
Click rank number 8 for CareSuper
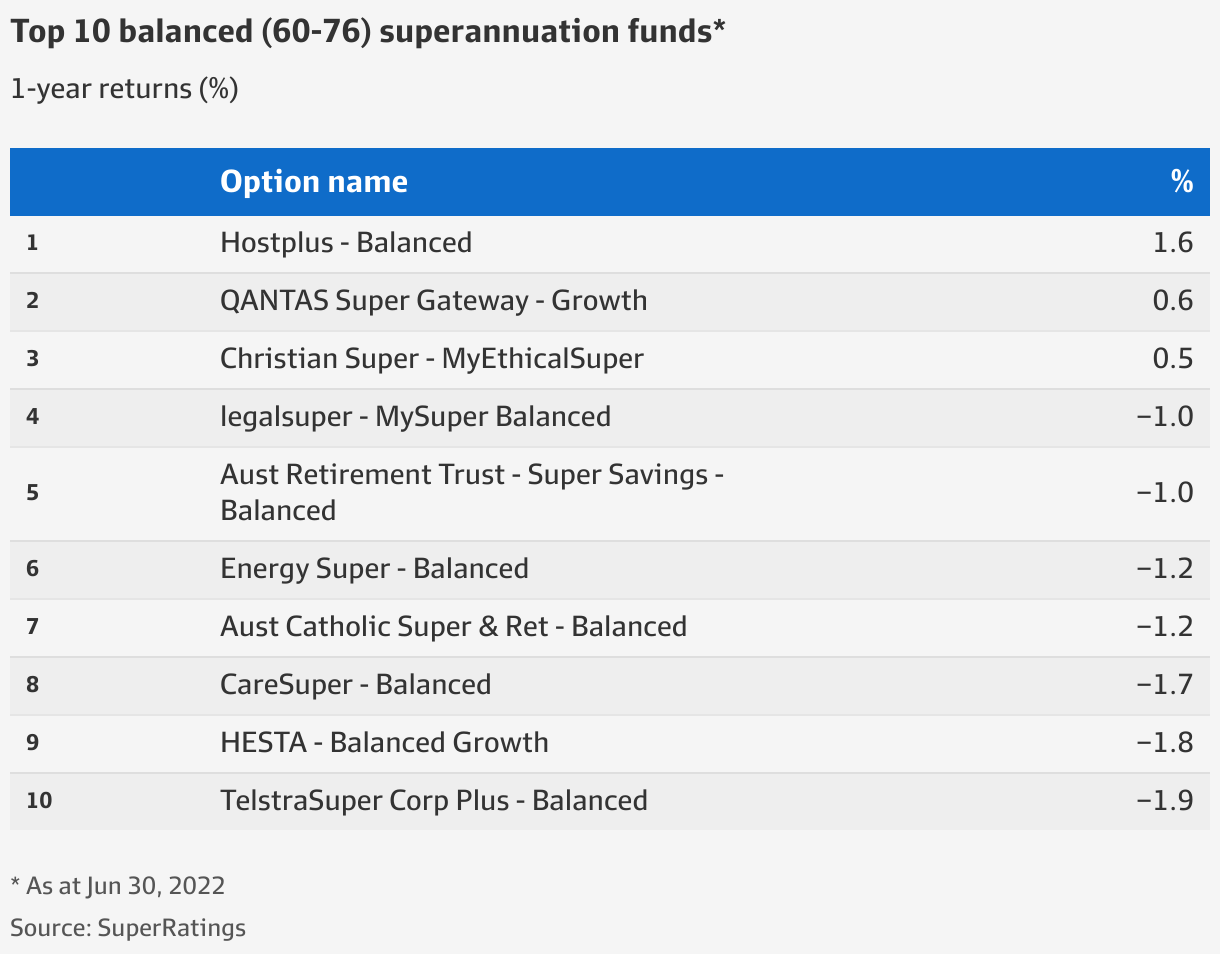coord(32,685)
